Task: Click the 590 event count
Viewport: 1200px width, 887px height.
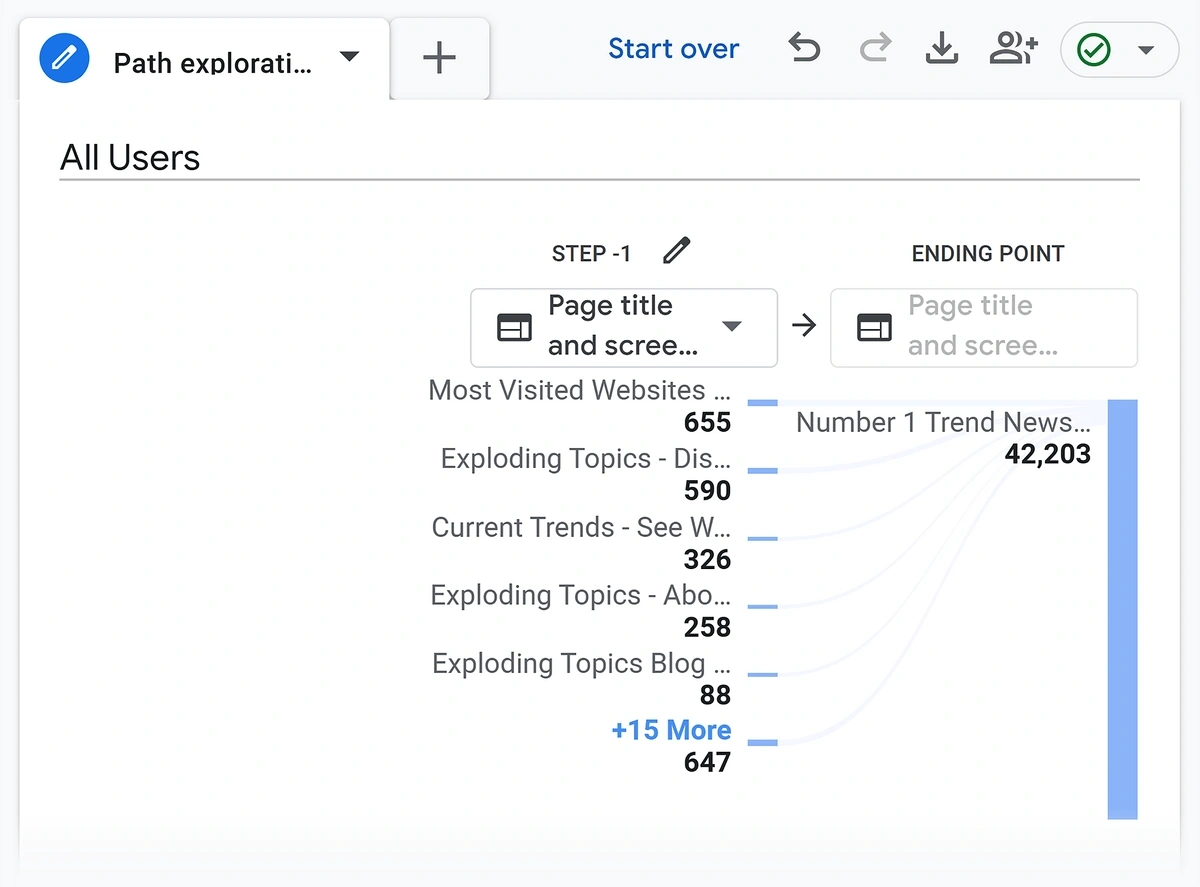Action: point(708,490)
